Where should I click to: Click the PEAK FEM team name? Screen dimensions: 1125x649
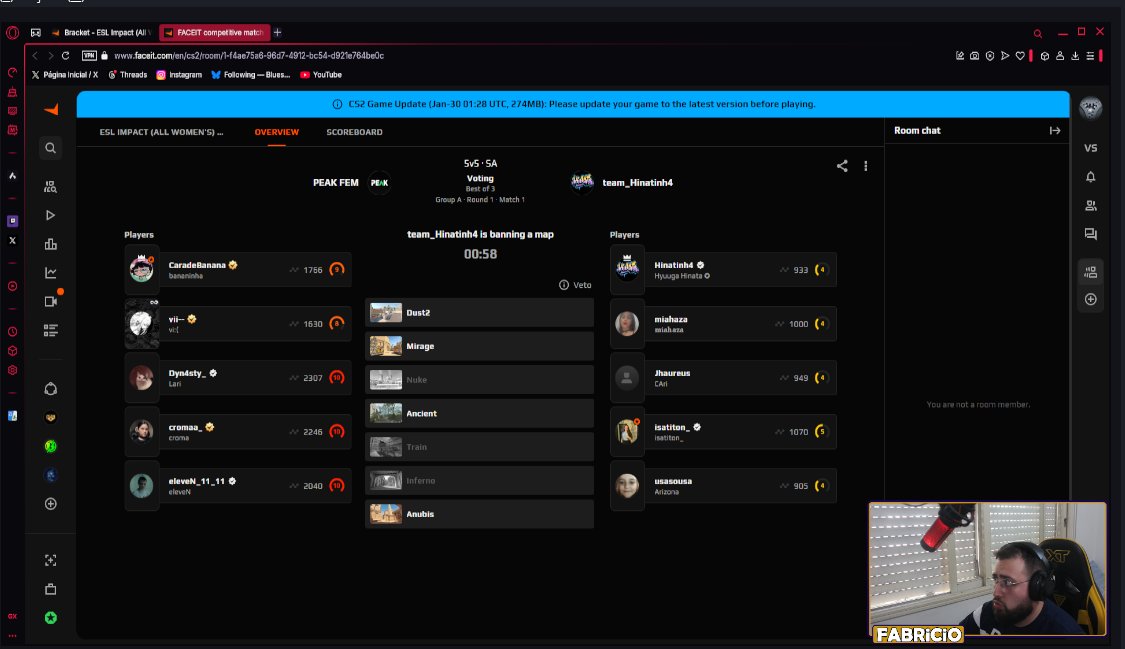335,183
